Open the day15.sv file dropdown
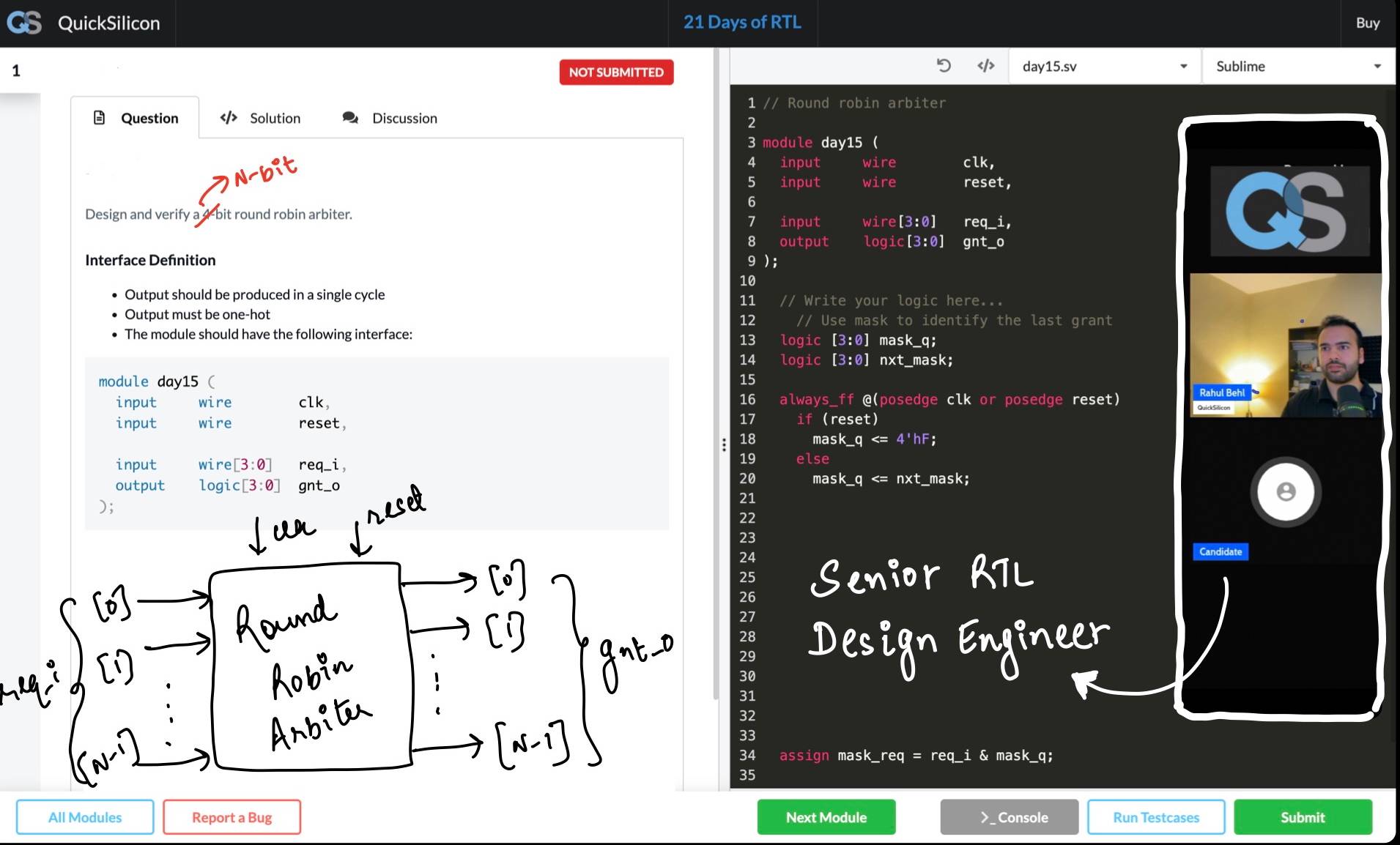The image size is (1400, 845). pyautogui.click(x=1104, y=66)
